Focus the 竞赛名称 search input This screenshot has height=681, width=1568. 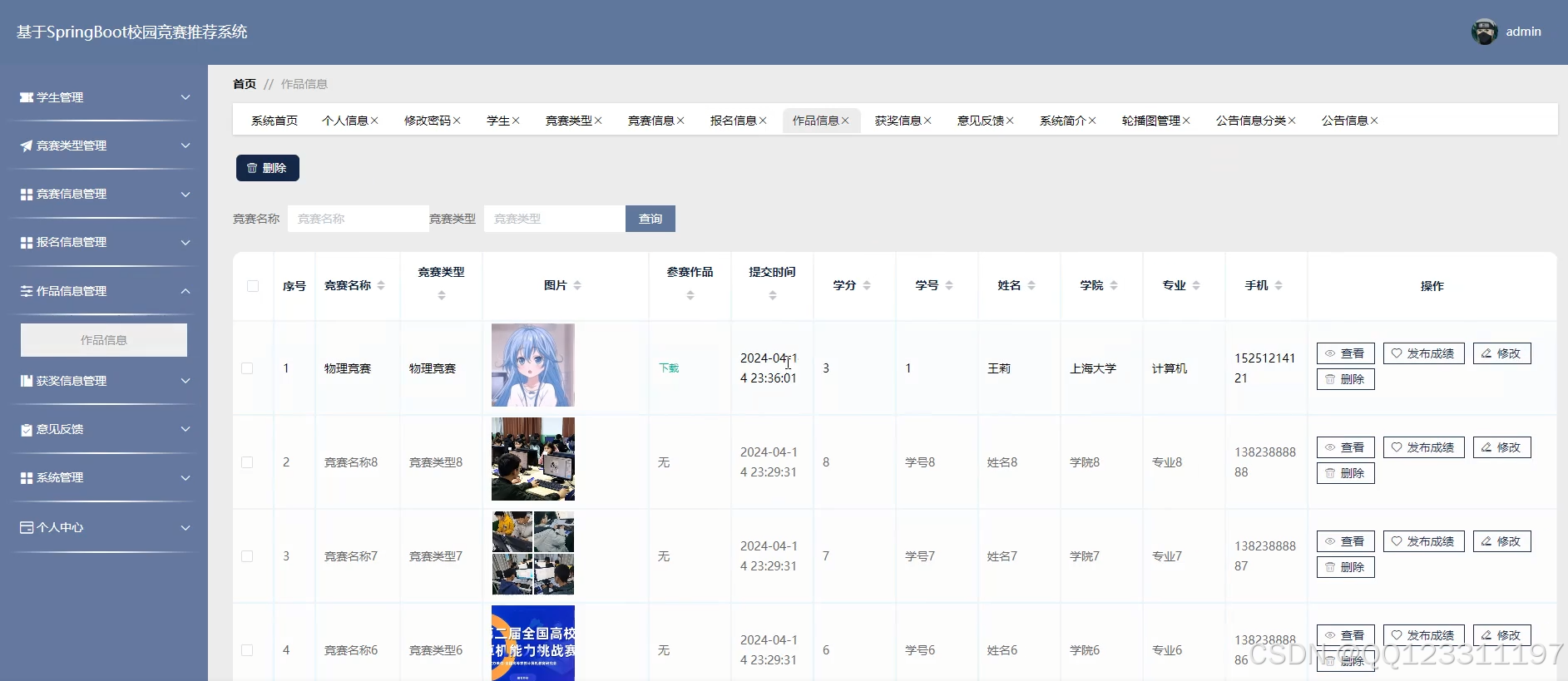359,219
